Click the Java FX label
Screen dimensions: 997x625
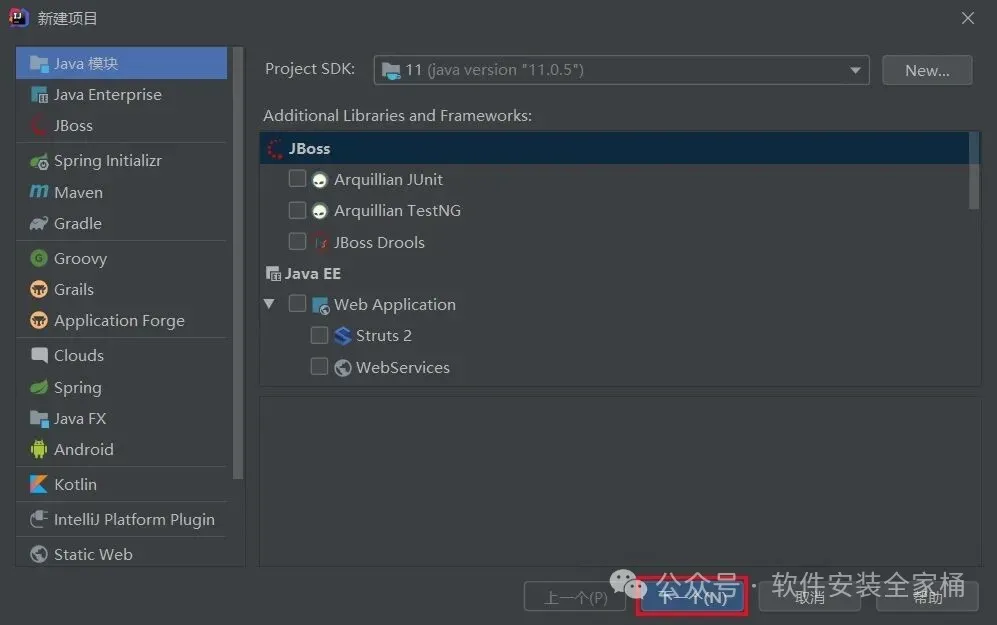click(x=80, y=418)
